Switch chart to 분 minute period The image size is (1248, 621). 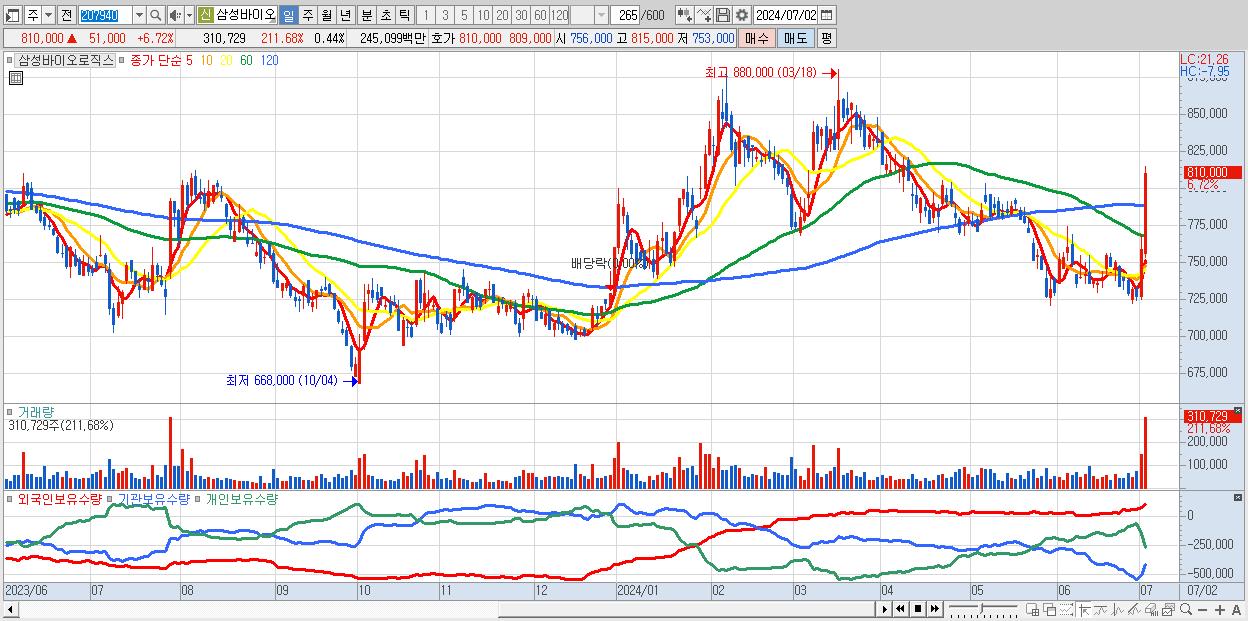366,15
